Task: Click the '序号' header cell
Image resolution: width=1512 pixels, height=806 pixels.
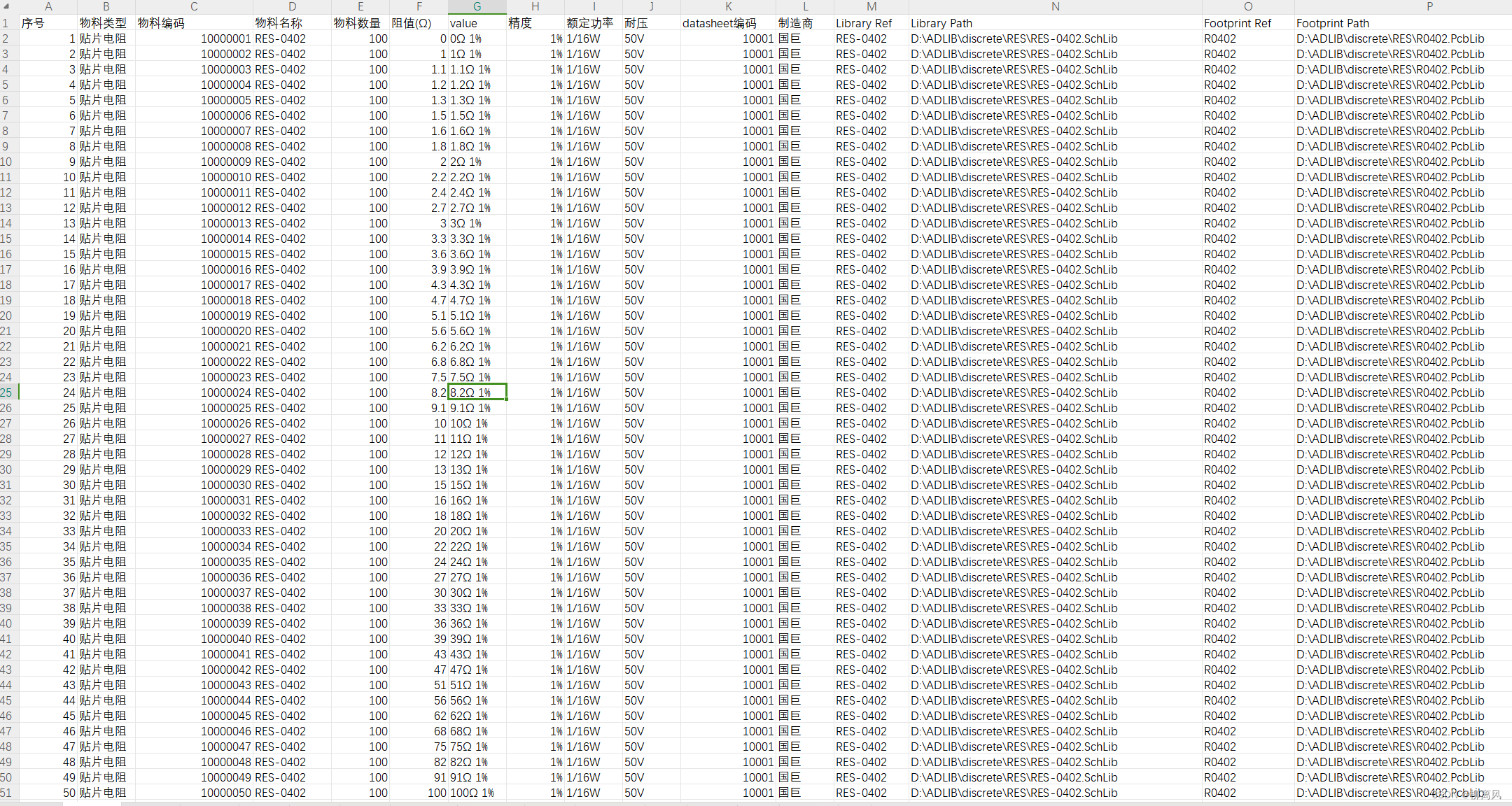Action: click(33, 23)
